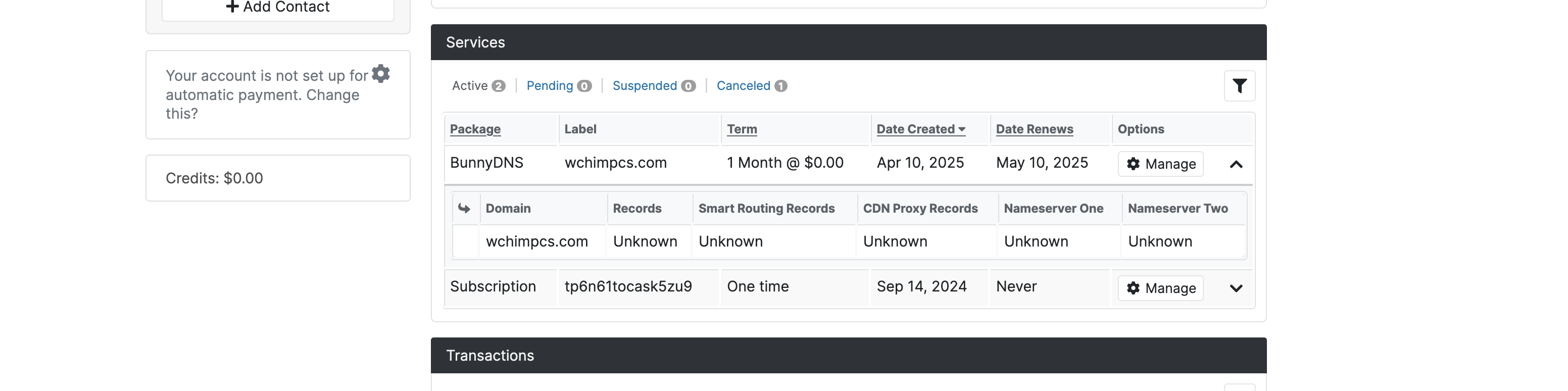Sort services by Package column
Viewport: 1568px width, 391px height.
[475, 129]
